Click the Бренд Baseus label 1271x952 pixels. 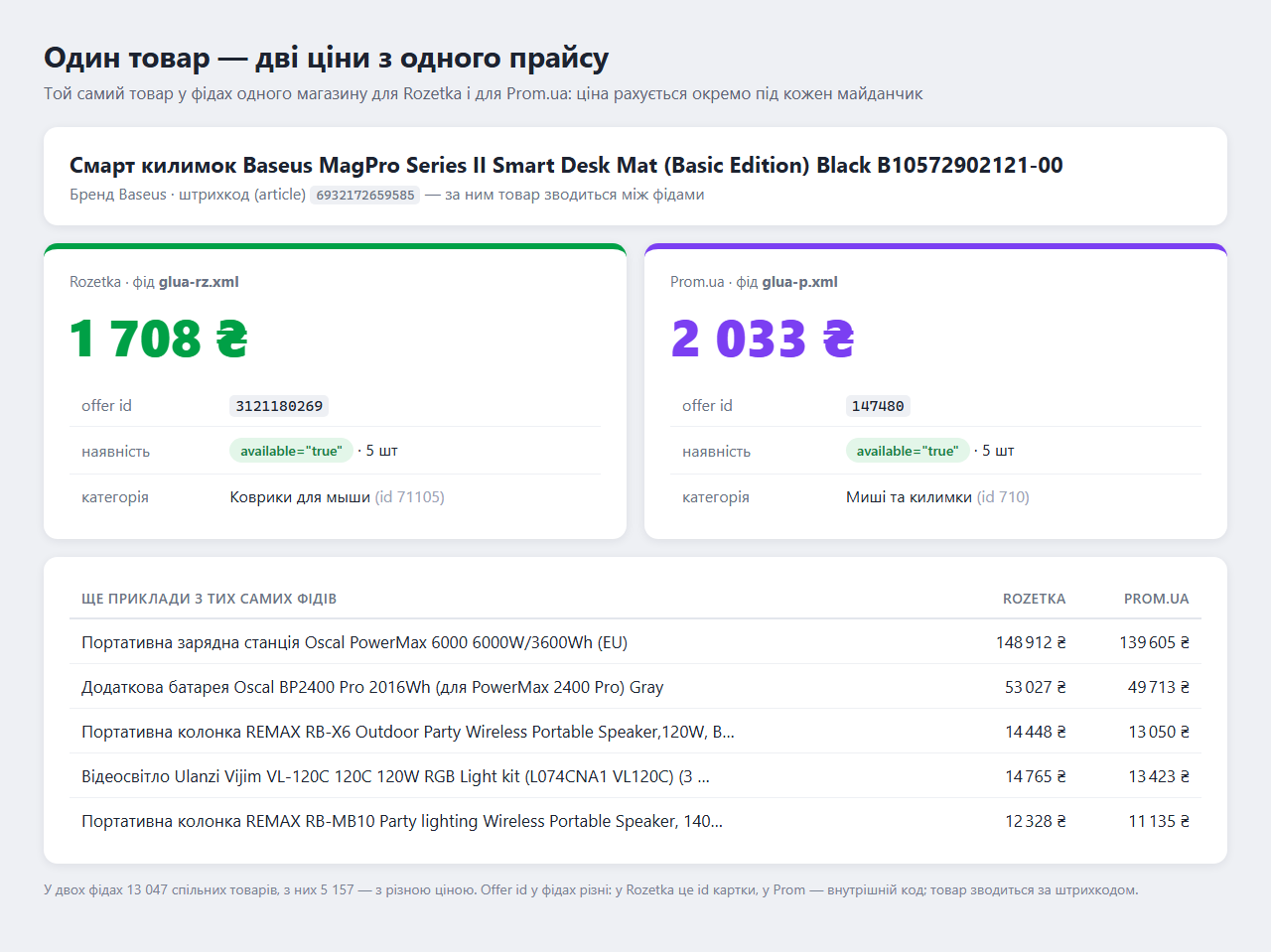[x=118, y=195]
